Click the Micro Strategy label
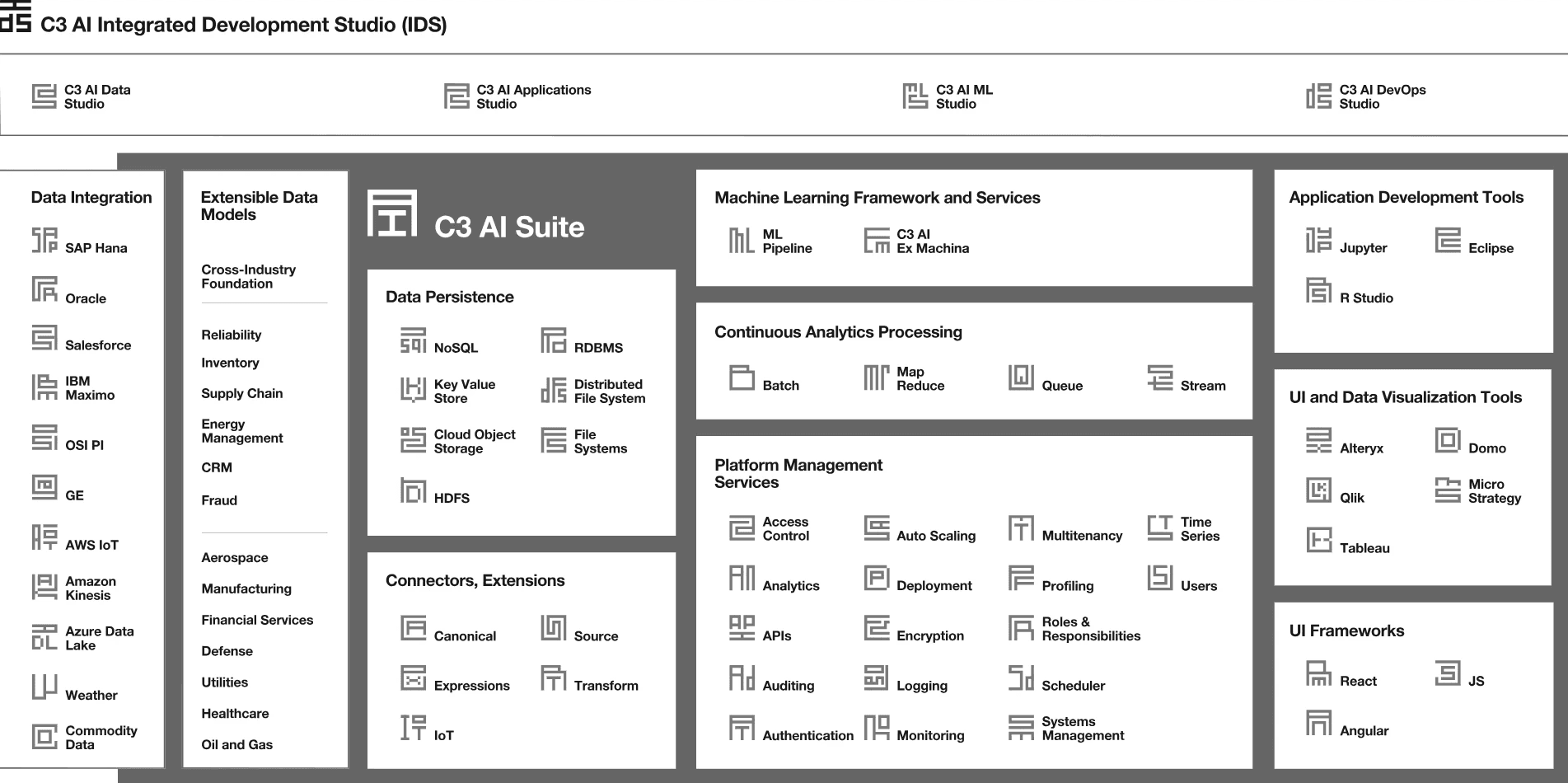Screen dimensions: 1568x783 point(1494,491)
